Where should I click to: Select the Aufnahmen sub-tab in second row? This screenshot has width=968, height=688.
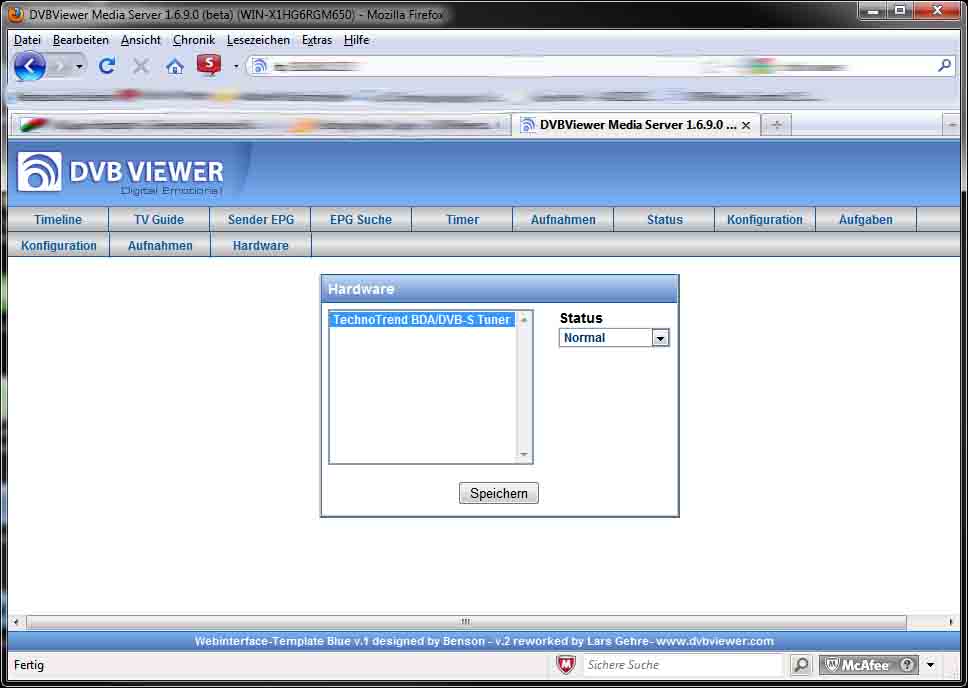(x=160, y=246)
